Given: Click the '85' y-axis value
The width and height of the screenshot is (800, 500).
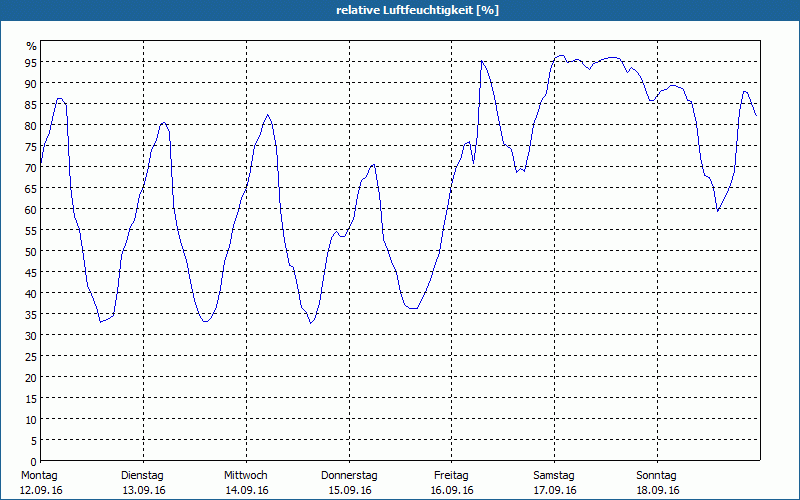Looking at the screenshot, I should pos(31,105).
